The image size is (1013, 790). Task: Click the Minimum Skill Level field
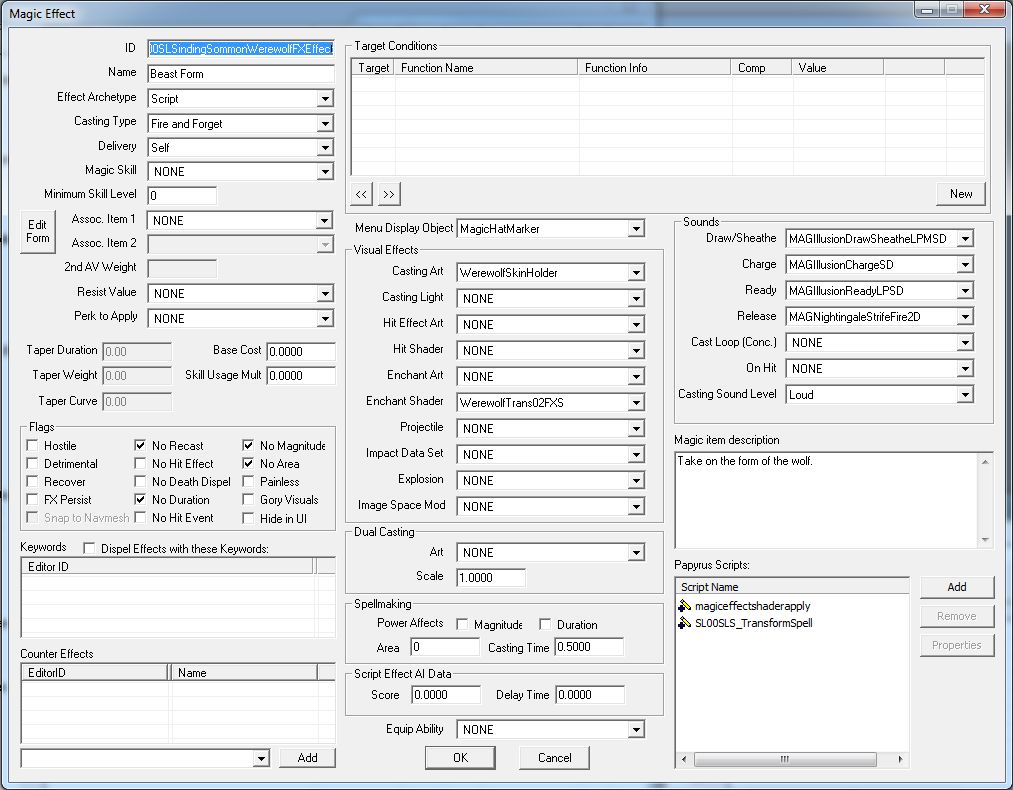tap(182, 196)
